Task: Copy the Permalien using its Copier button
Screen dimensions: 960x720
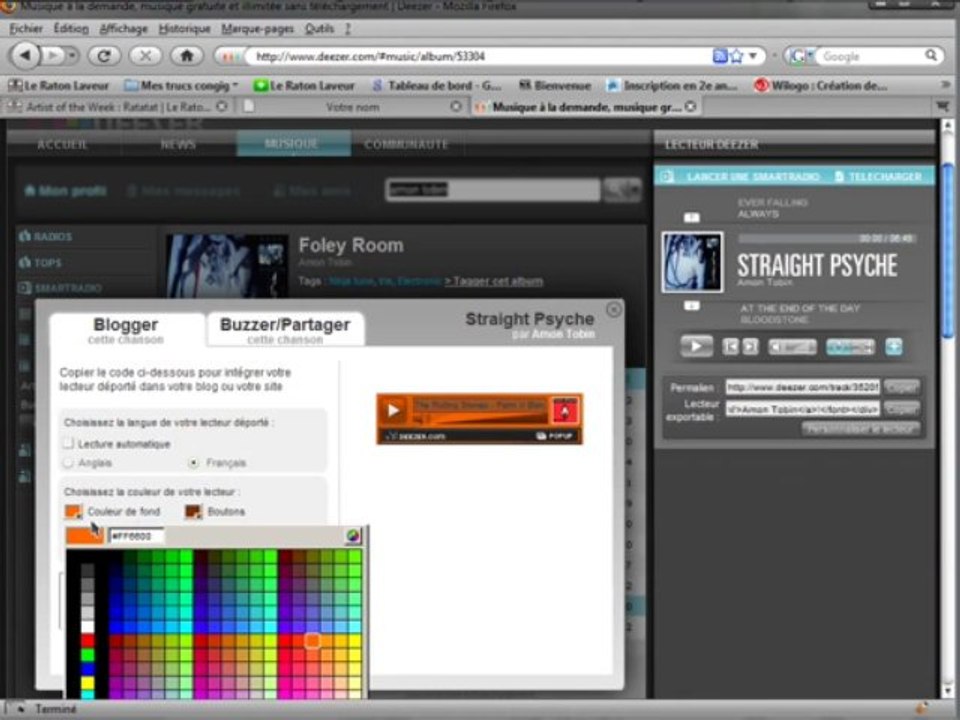Action: (901, 387)
